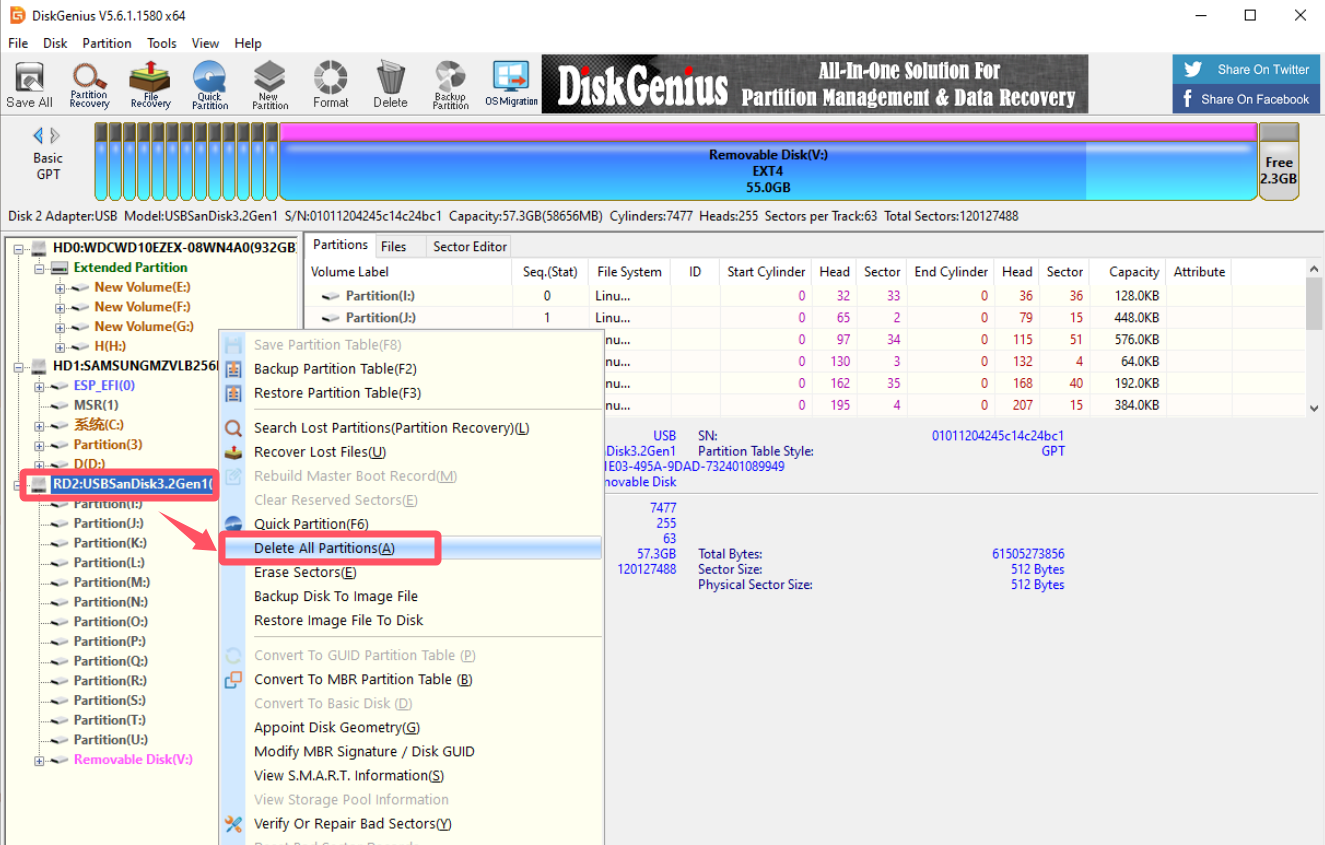
Task: Open the OS Migration tool
Action: point(511,84)
